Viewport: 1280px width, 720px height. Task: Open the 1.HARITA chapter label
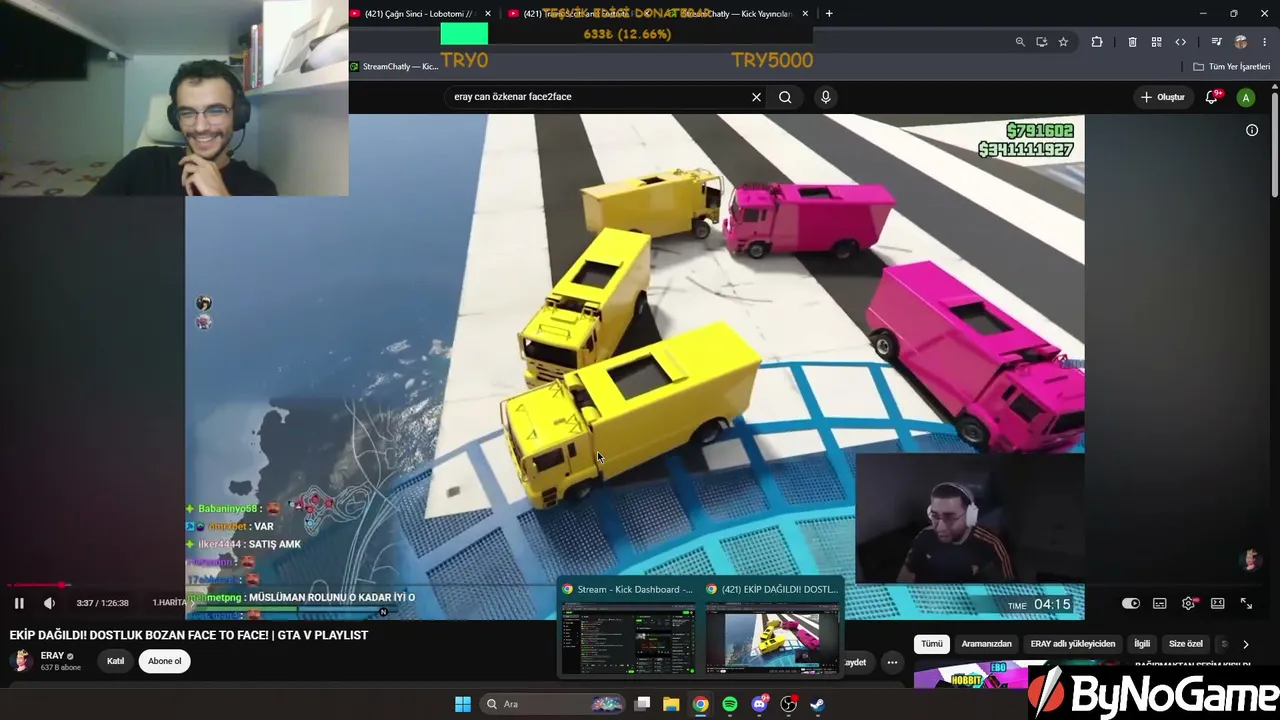coord(170,603)
